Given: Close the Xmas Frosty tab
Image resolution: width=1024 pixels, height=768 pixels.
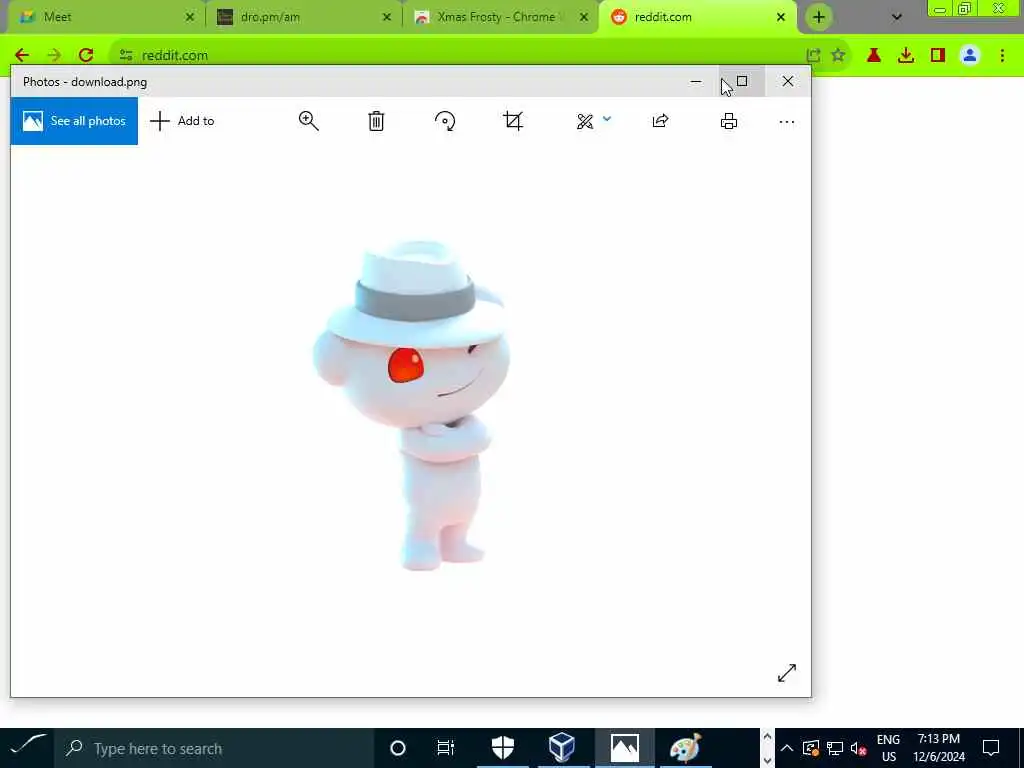Looking at the screenshot, I should click(584, 17).
